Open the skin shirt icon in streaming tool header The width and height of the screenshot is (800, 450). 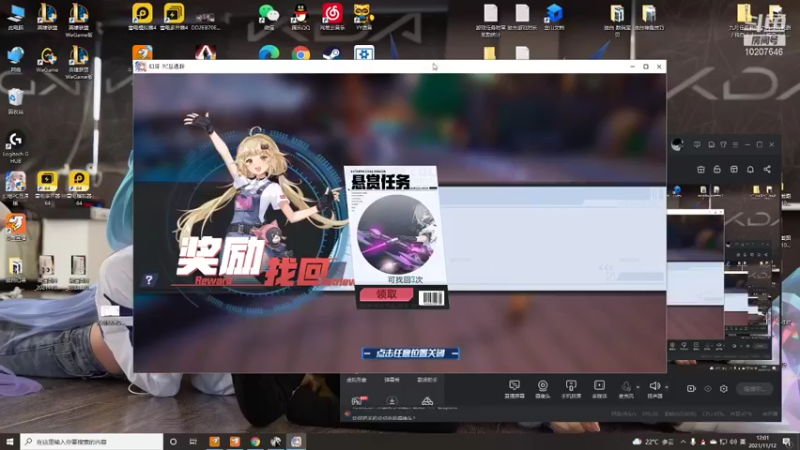[x=723, y=145]
